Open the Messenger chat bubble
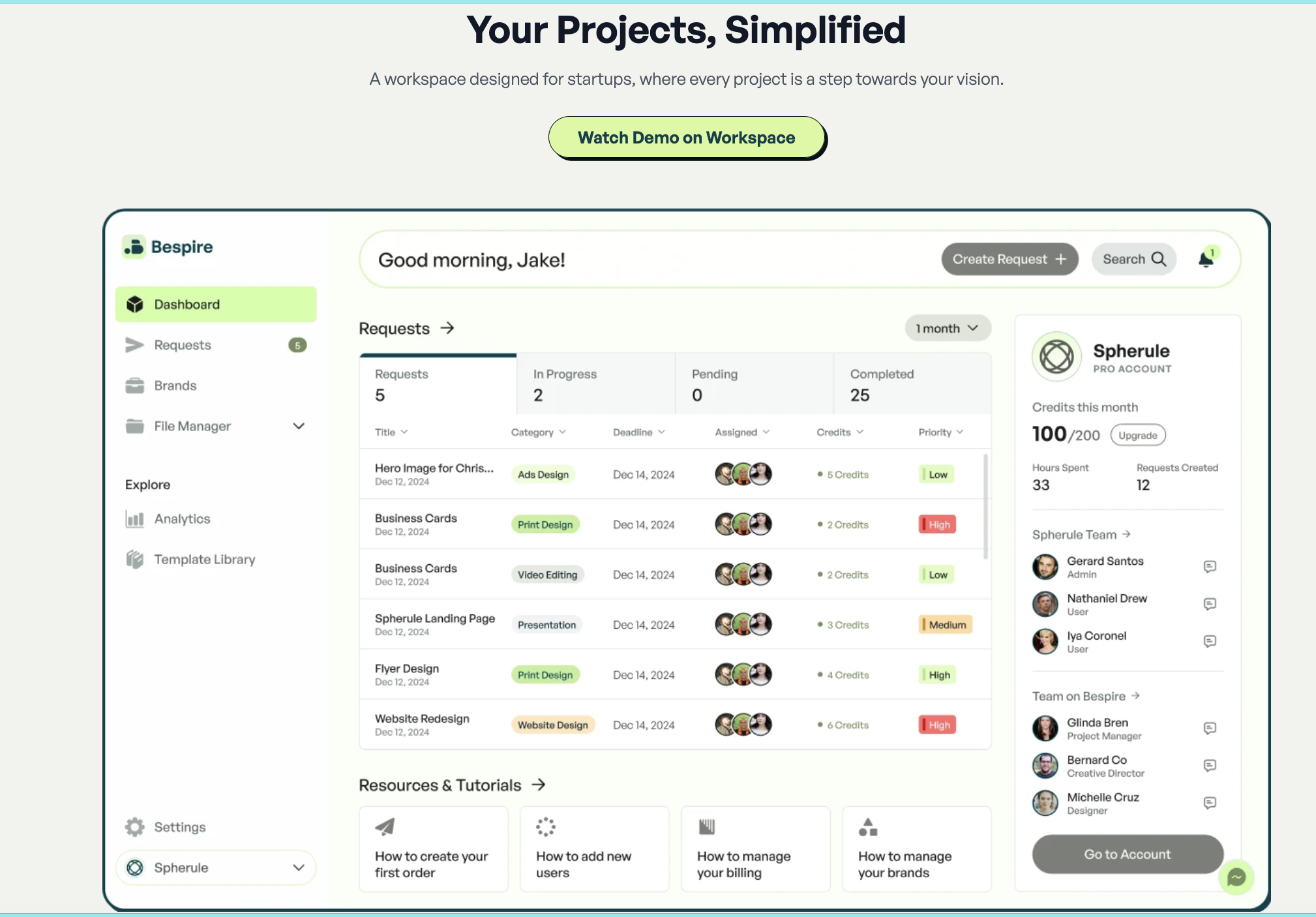This screenshot has height=917, width=1316. [x=1237, y=877]
